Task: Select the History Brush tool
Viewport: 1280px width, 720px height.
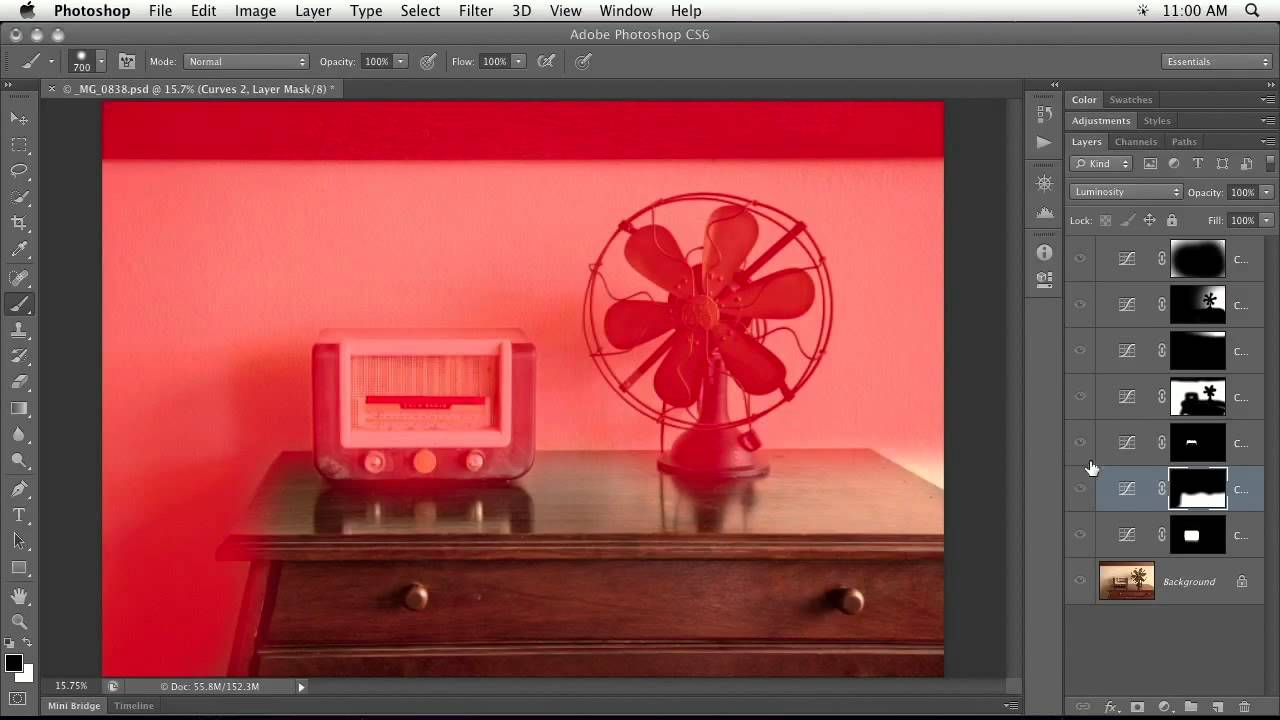Action: [x=19, y=356]
